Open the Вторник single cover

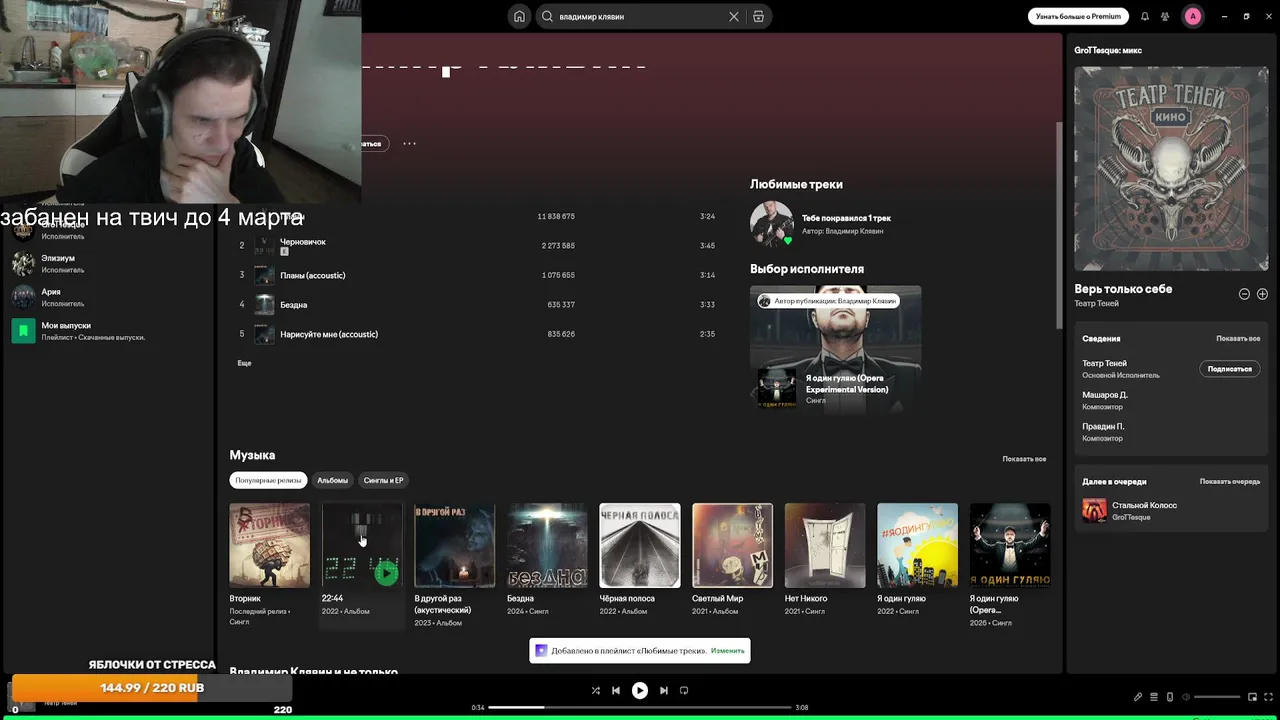click(x=269, y=545)
